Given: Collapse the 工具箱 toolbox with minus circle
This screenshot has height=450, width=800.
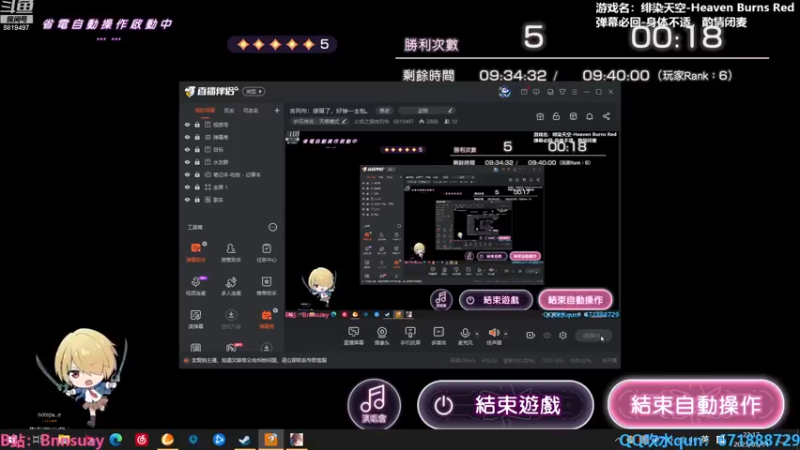Looking at the screenshot, I should (273, 227).
